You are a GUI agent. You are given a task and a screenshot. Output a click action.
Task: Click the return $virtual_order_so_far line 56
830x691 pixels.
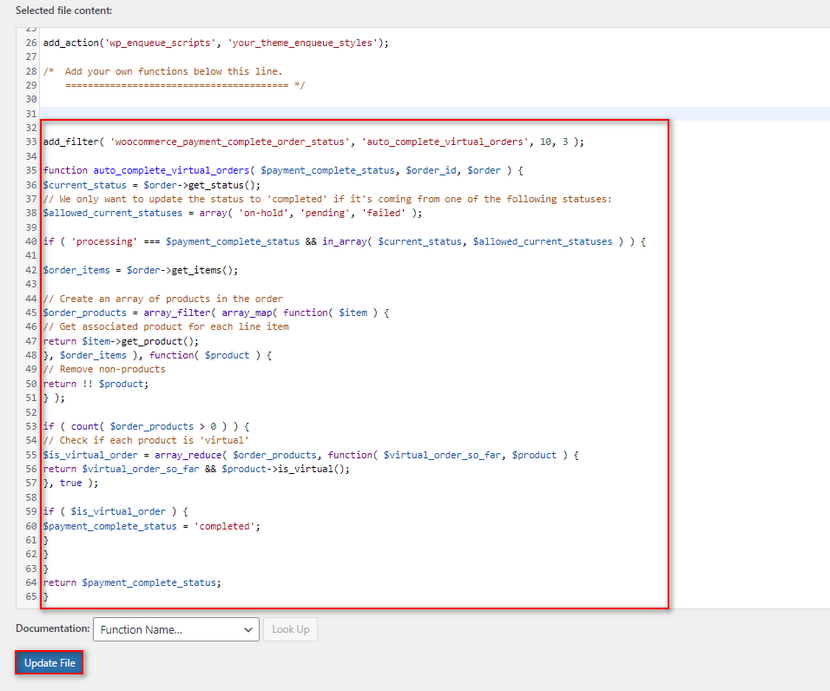click(196, 469)
